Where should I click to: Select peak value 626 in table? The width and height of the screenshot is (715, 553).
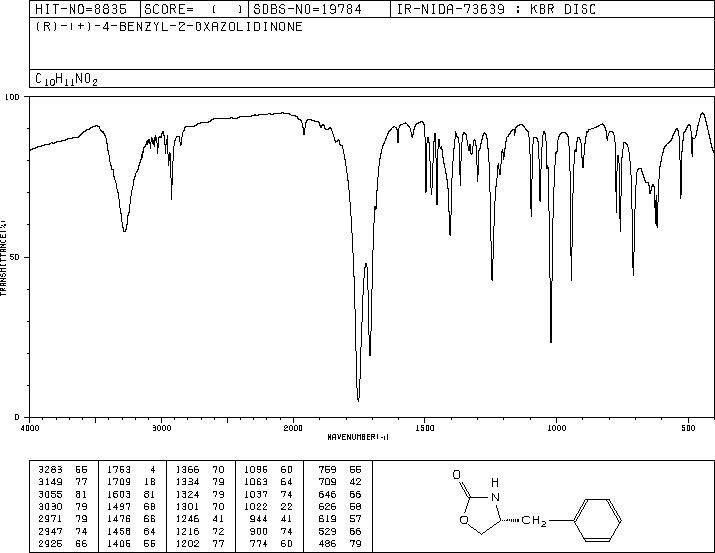[327, 506]
